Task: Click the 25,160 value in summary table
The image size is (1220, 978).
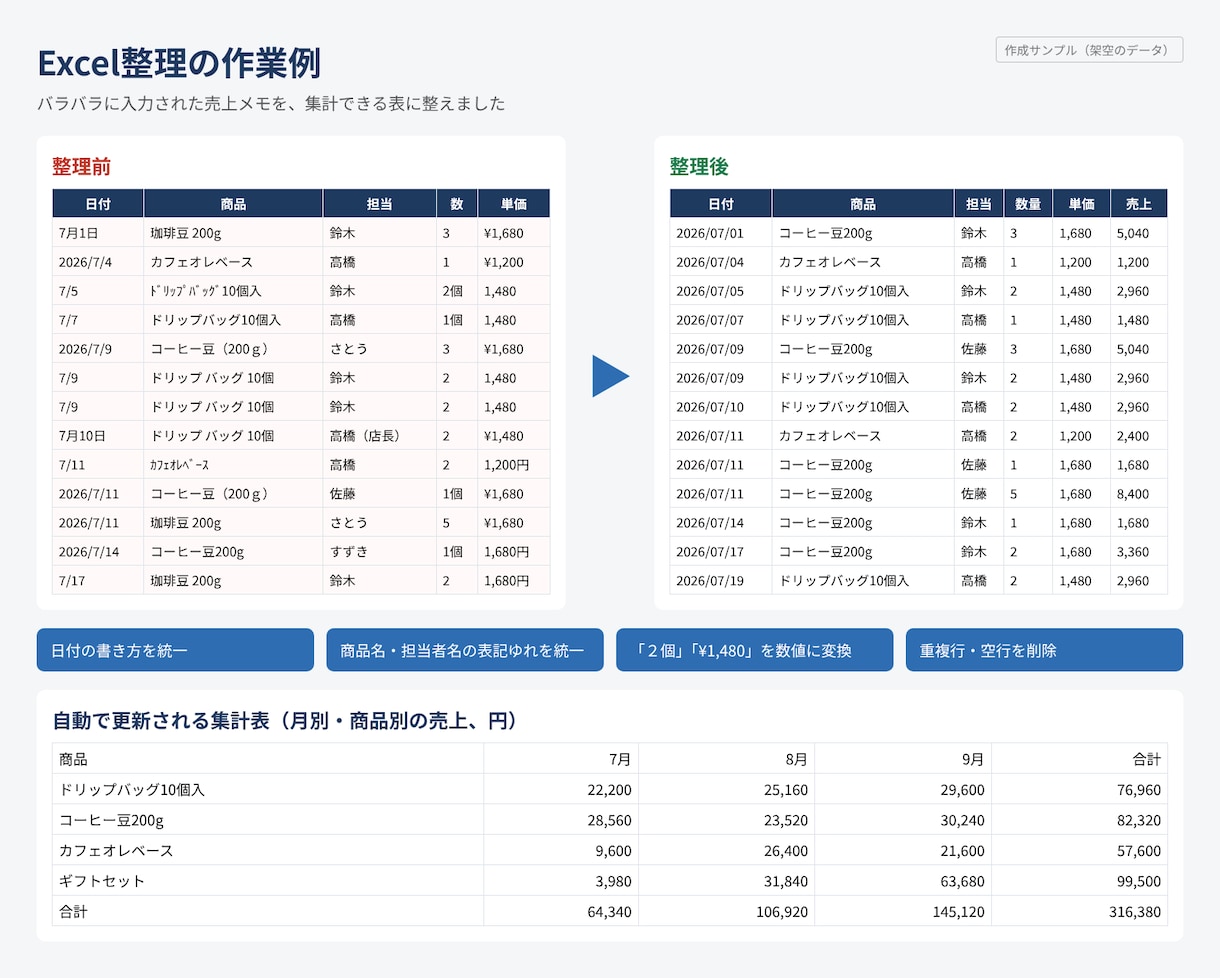Action: click(x=727, y=790)
